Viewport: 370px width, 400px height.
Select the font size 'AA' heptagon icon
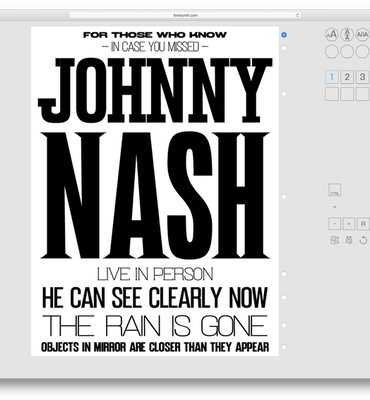[x=332, y=34]
